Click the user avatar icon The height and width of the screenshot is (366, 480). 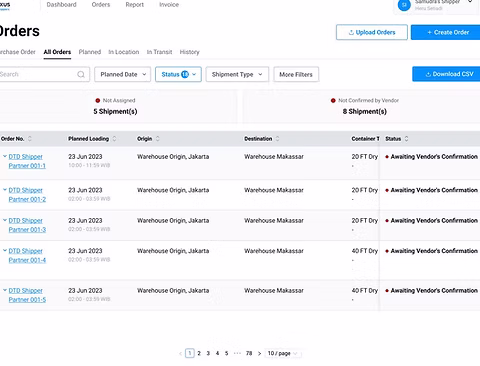click(x=404, y=5)
